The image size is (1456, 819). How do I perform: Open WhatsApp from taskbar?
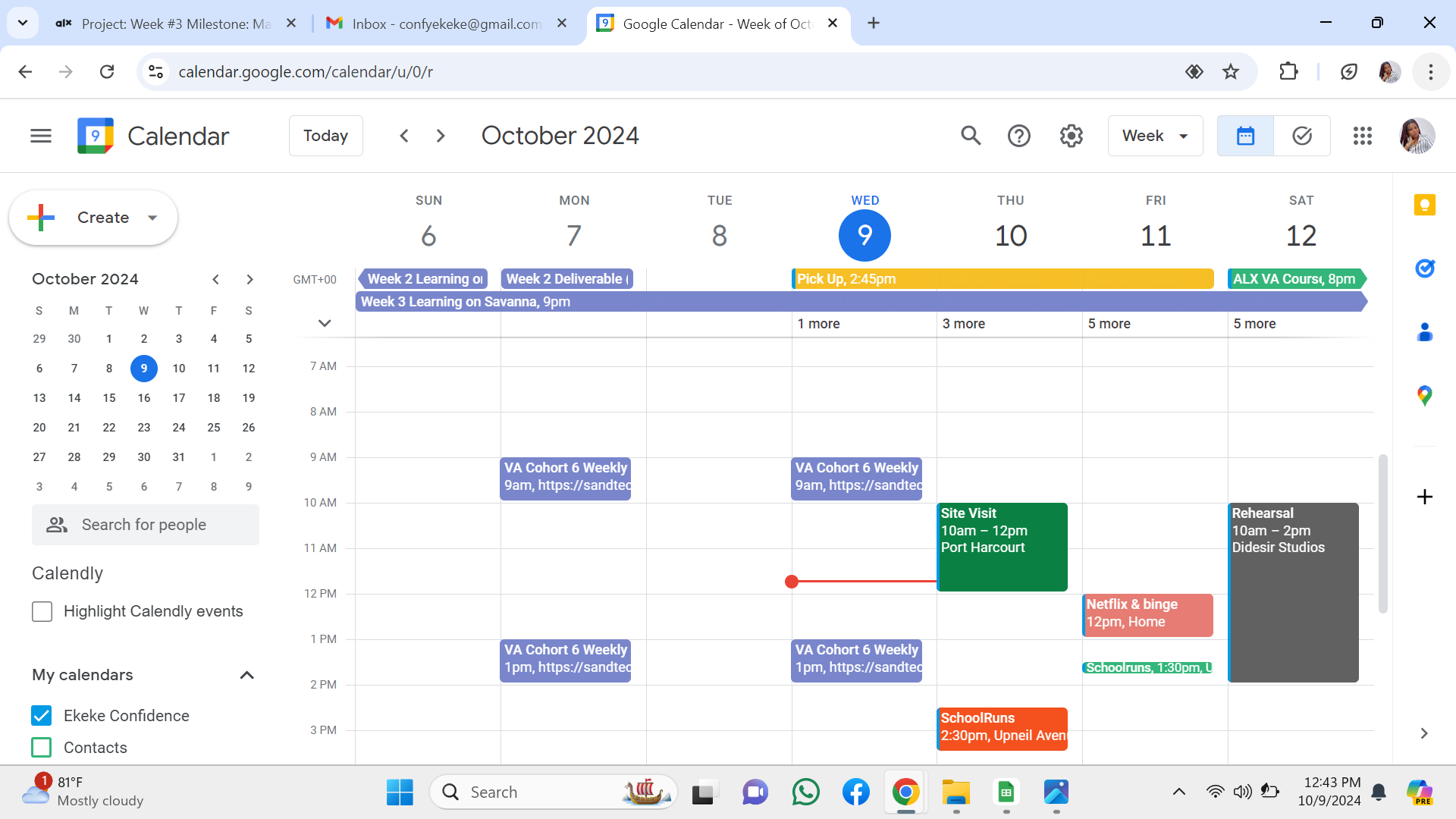[x=805, y=792]
